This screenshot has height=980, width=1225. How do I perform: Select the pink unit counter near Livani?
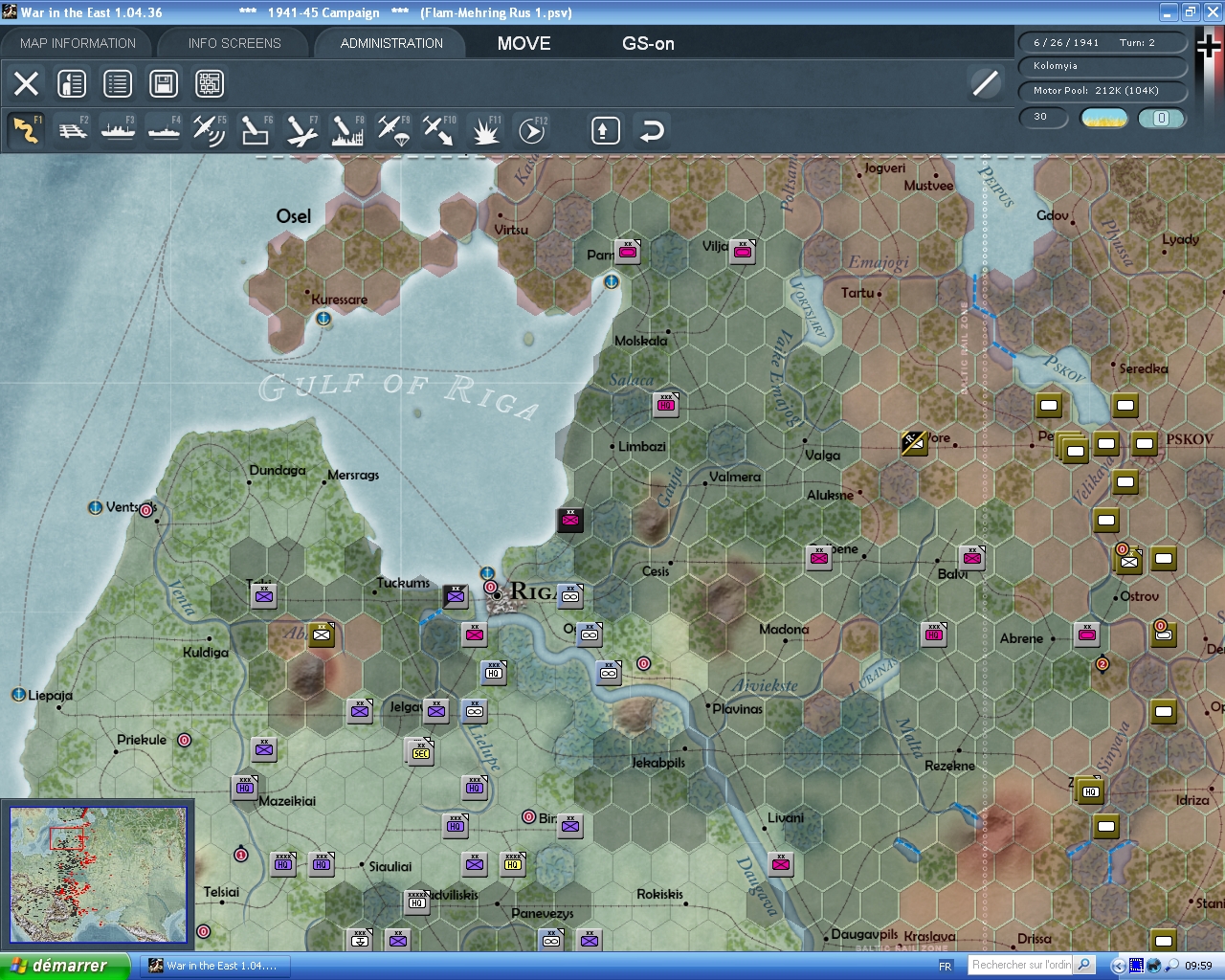pyautogui.click(x=781, y=864)
